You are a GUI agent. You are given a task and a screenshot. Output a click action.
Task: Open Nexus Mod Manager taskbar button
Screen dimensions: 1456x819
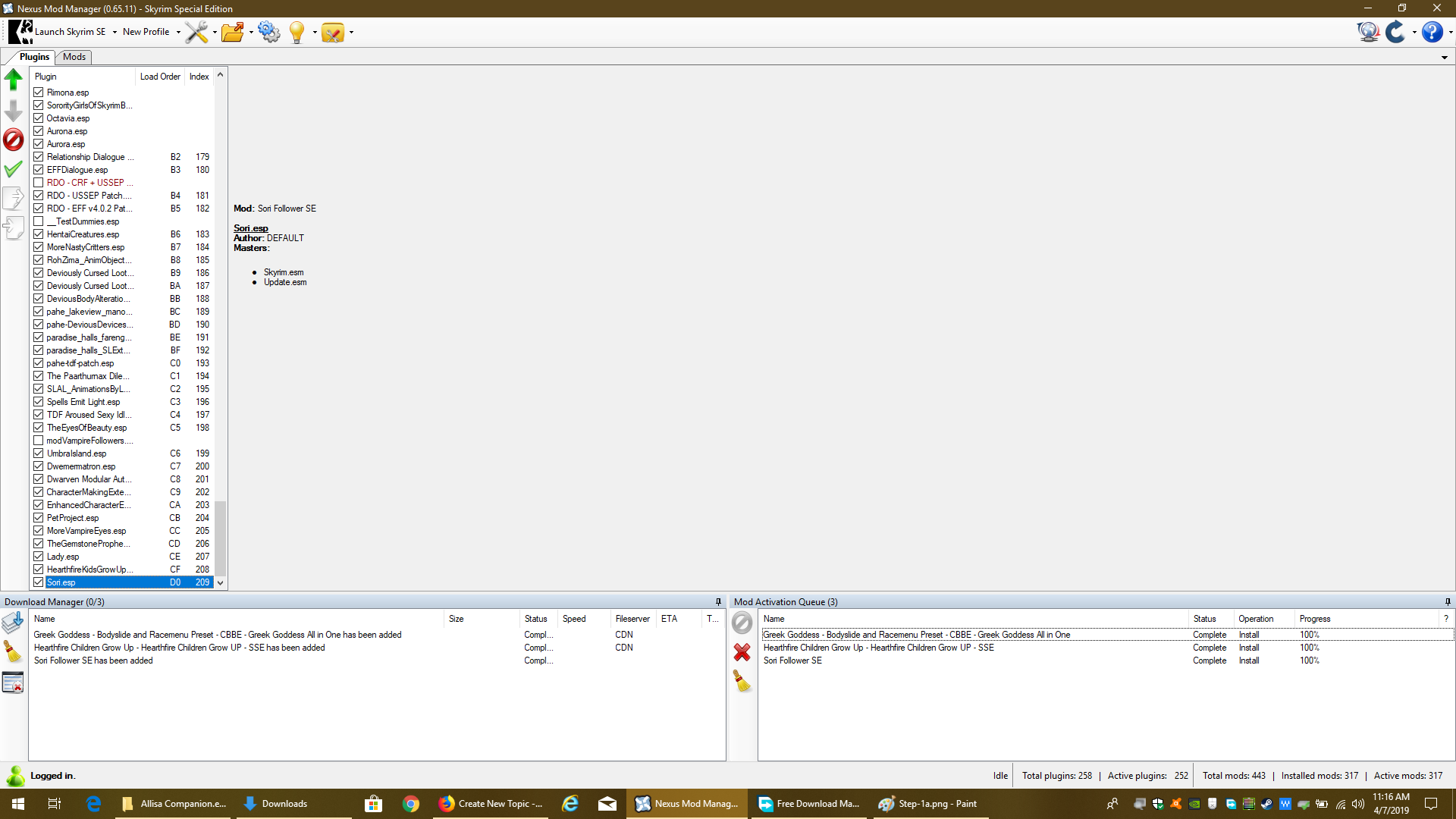pos(687,804)
